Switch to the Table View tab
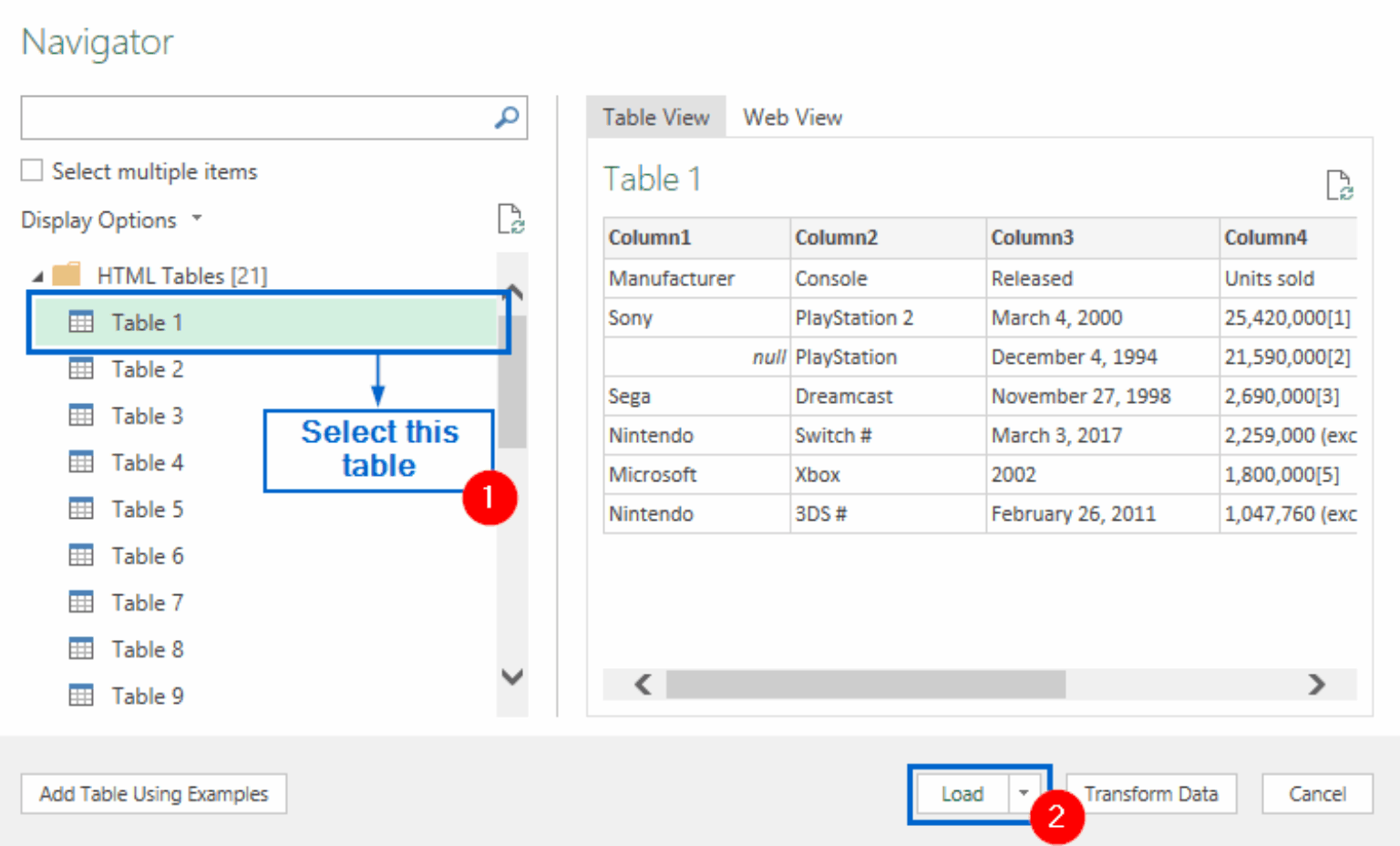The height and width of the screenshot is (846, 1400). coord(655,117)
